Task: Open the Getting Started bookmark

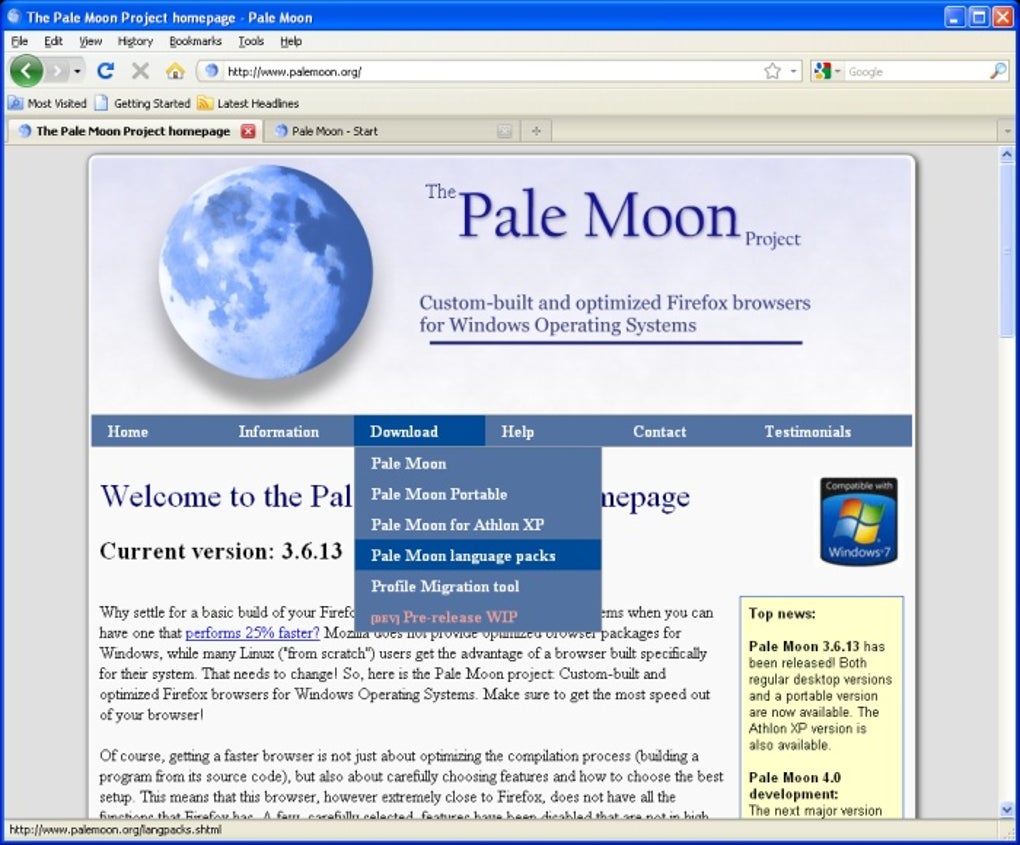Action: (x=142, y=103)
